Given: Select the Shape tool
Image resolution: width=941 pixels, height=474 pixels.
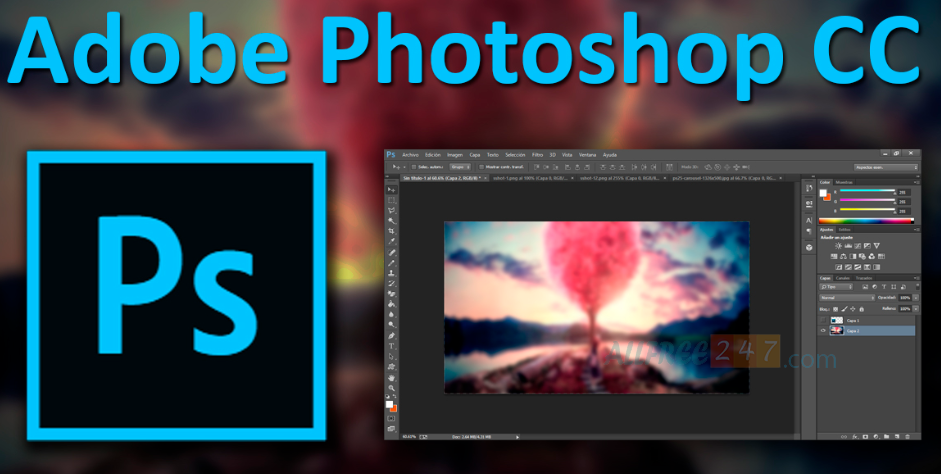Looking at the screenshot, I should pyautogui.click(x=392, y=367).
